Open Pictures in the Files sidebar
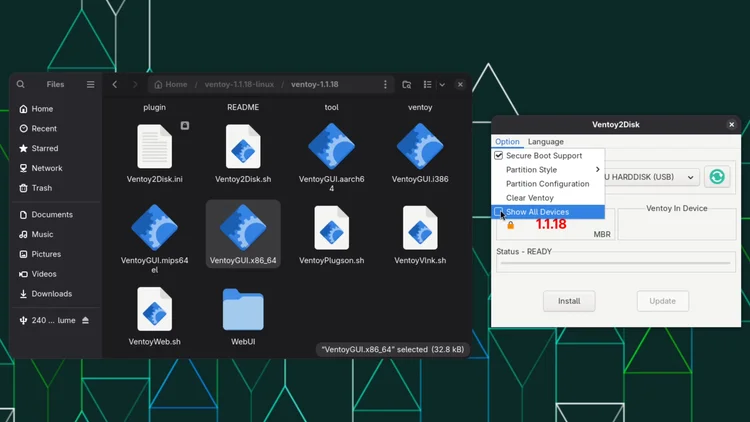 (x=55, y=254)
